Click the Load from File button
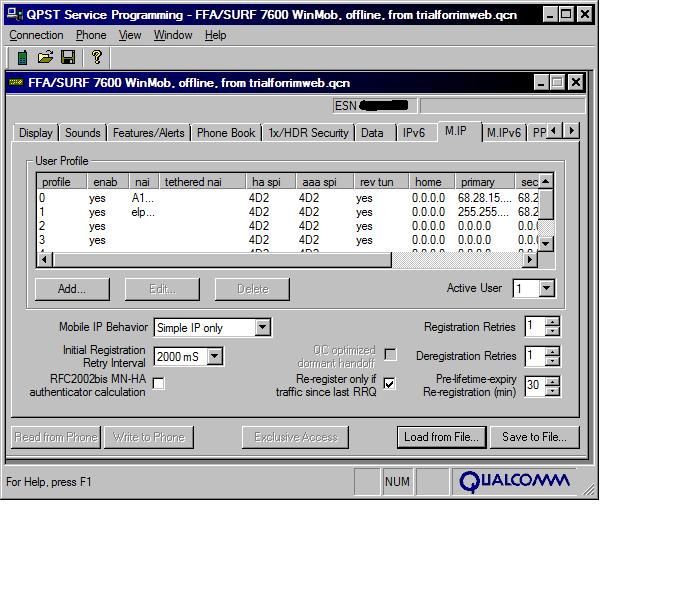Viewport: 699px width, 596px height. click(441, 437)
